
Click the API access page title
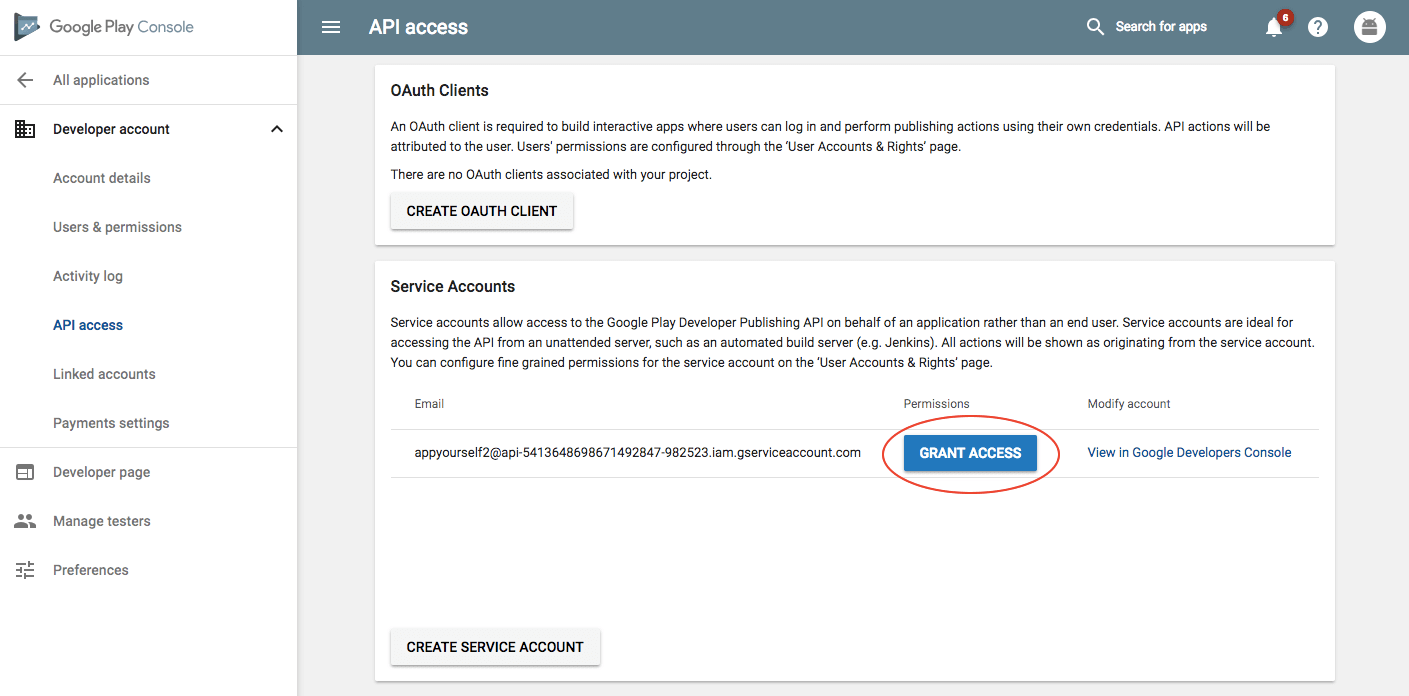point(418,27)
